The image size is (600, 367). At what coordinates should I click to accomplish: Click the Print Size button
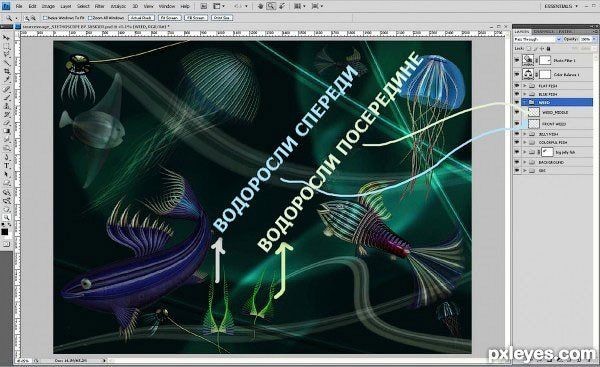pos(222,18)
